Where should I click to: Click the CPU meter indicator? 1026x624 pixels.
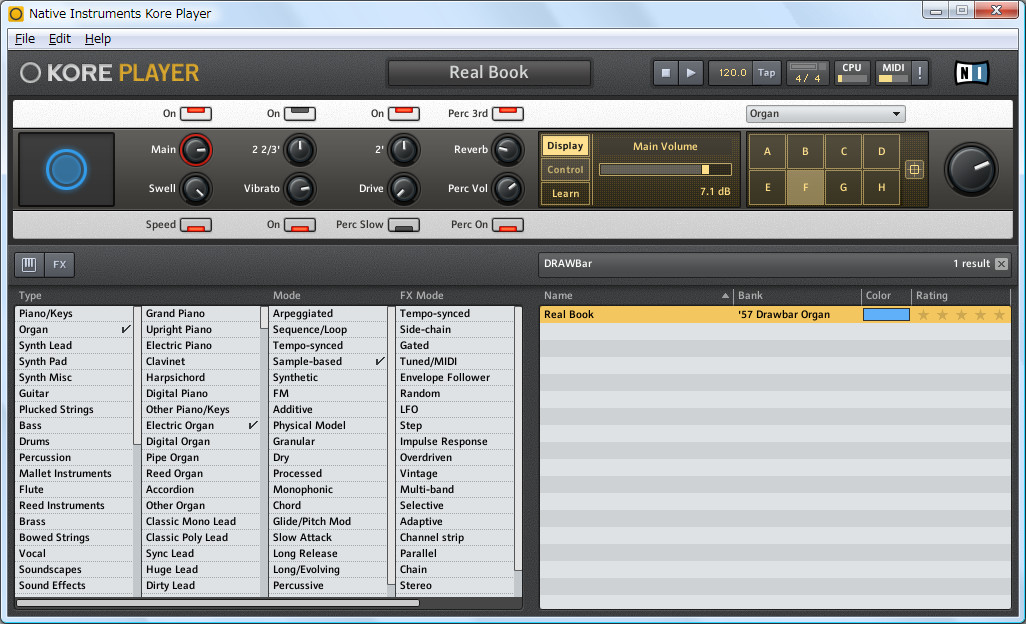click(852, 73)
